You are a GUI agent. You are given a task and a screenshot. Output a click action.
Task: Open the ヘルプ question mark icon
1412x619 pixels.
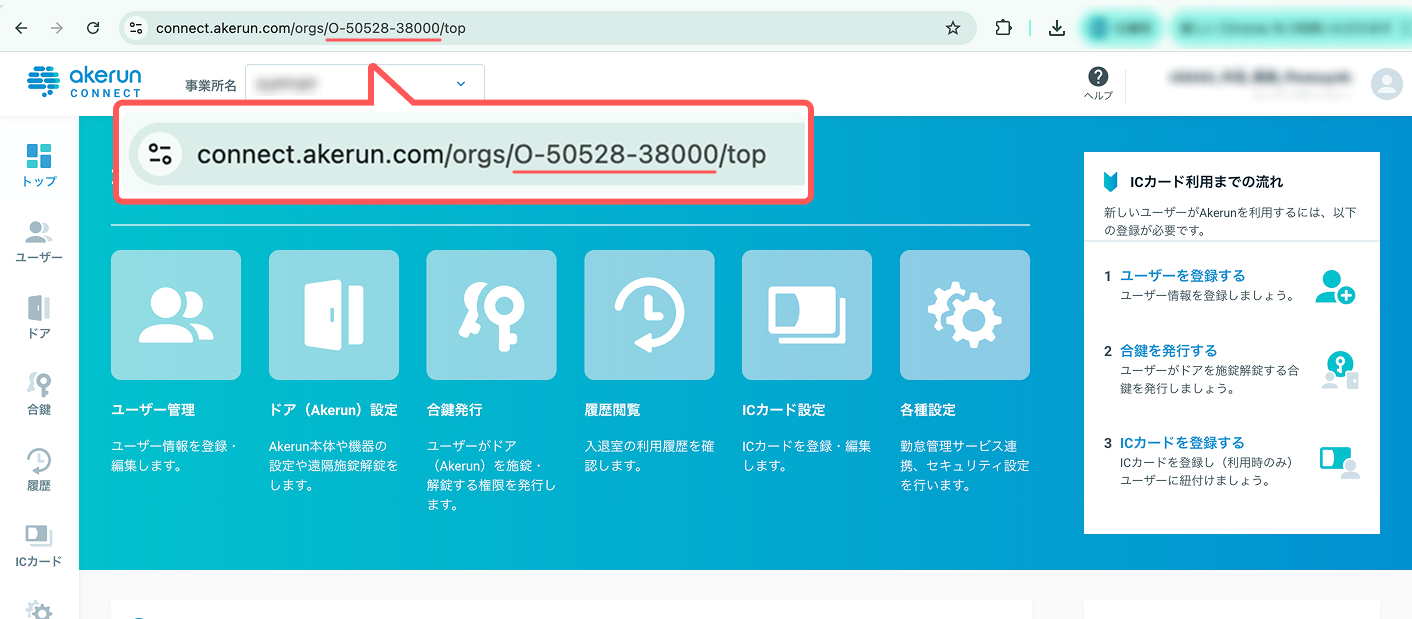(1098, 78)
